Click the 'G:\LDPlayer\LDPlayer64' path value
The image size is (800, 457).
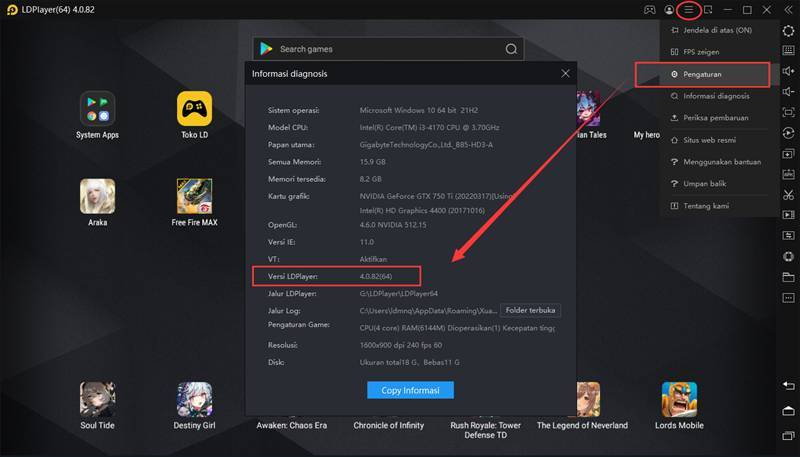tap(398, 294)
